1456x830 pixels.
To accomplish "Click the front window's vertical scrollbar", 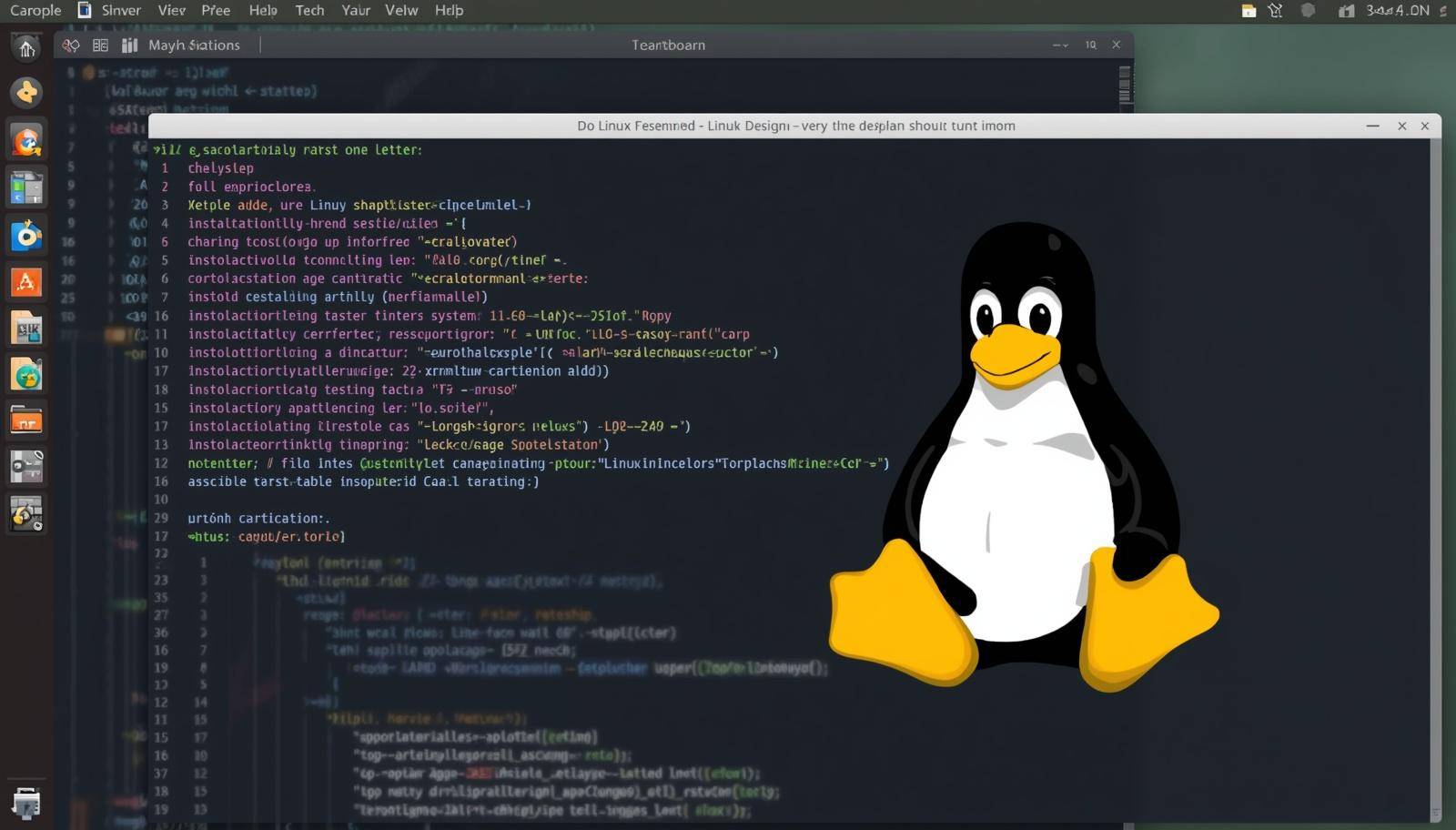I will click(1435, 481).
